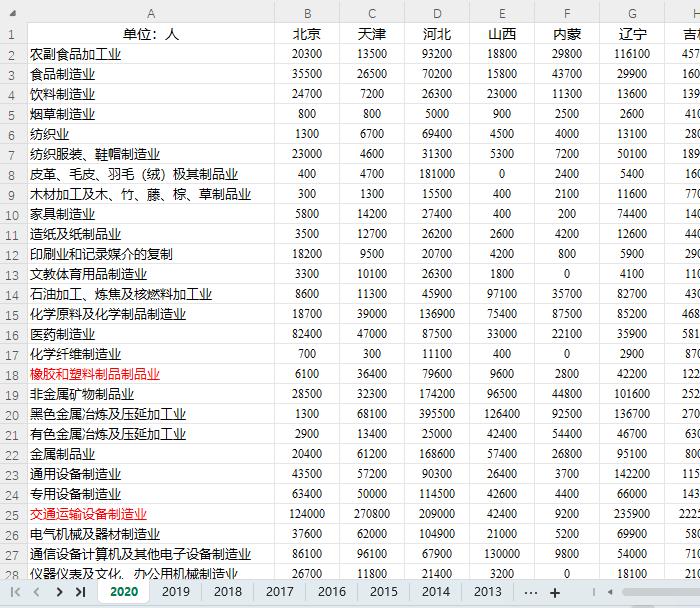Switch to the 2019 sheet tab
This screenshot has height=608, width=700.
click(175, 592)
